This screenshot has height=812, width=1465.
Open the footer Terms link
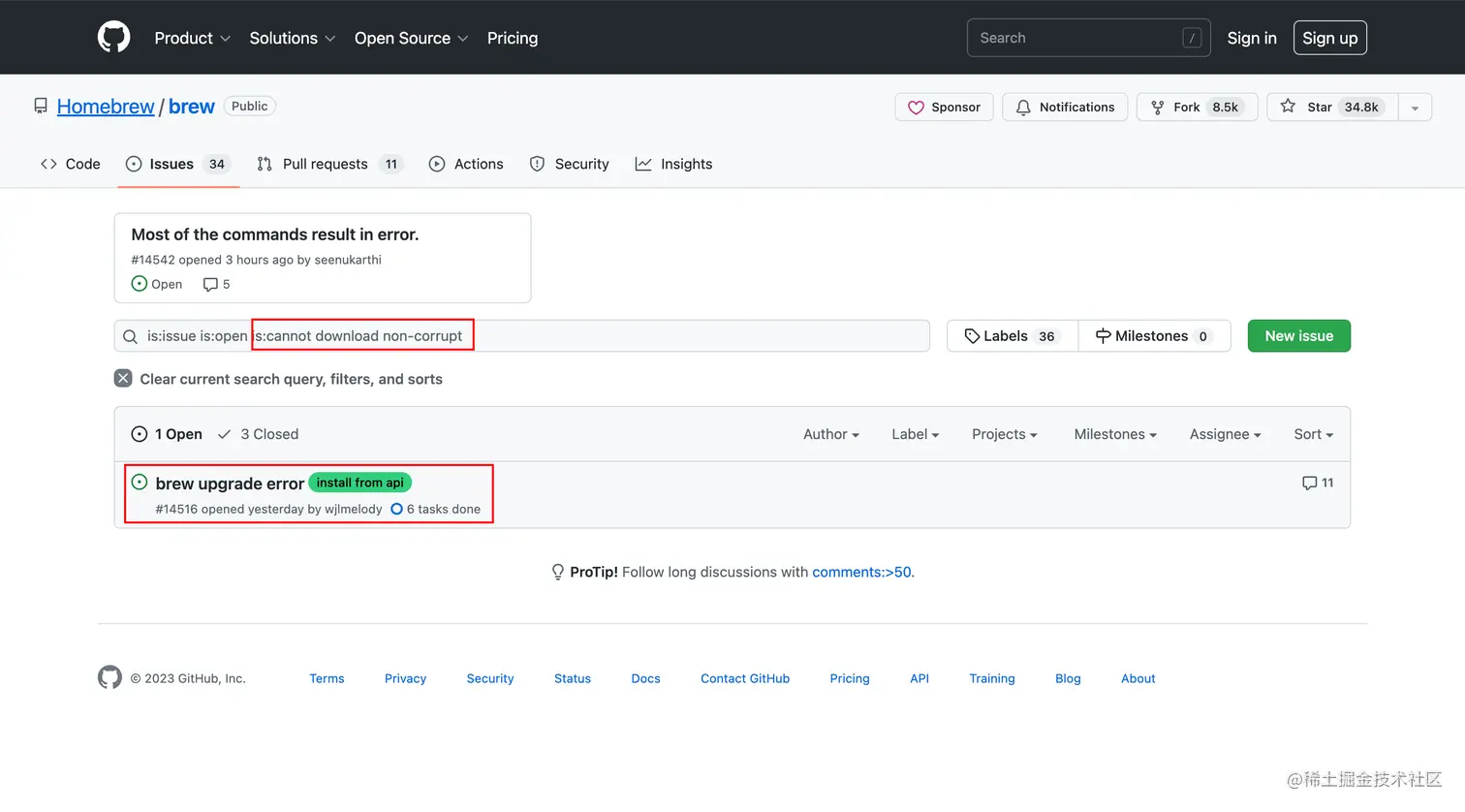pos(327,678)
